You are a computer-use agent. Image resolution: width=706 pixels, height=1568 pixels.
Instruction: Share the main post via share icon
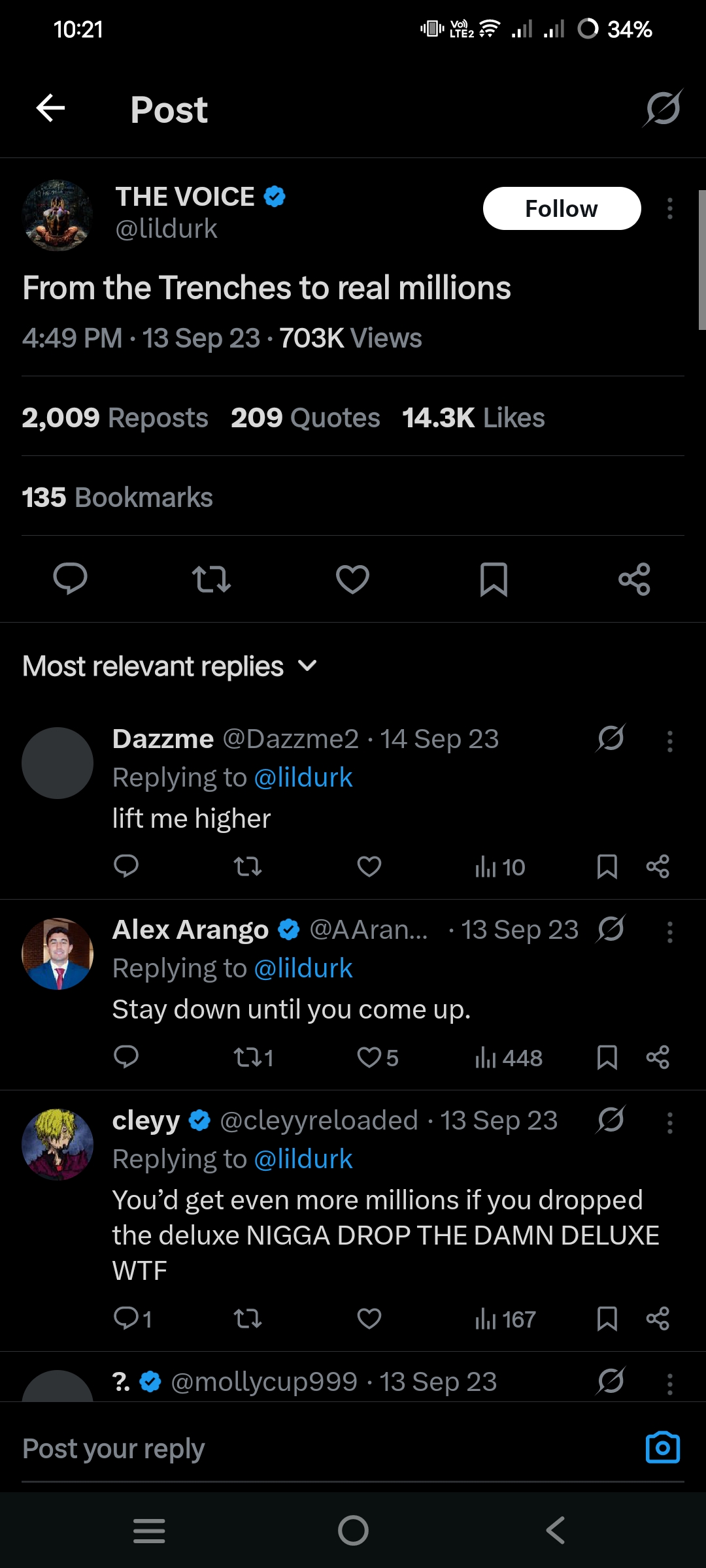(634, 579)
